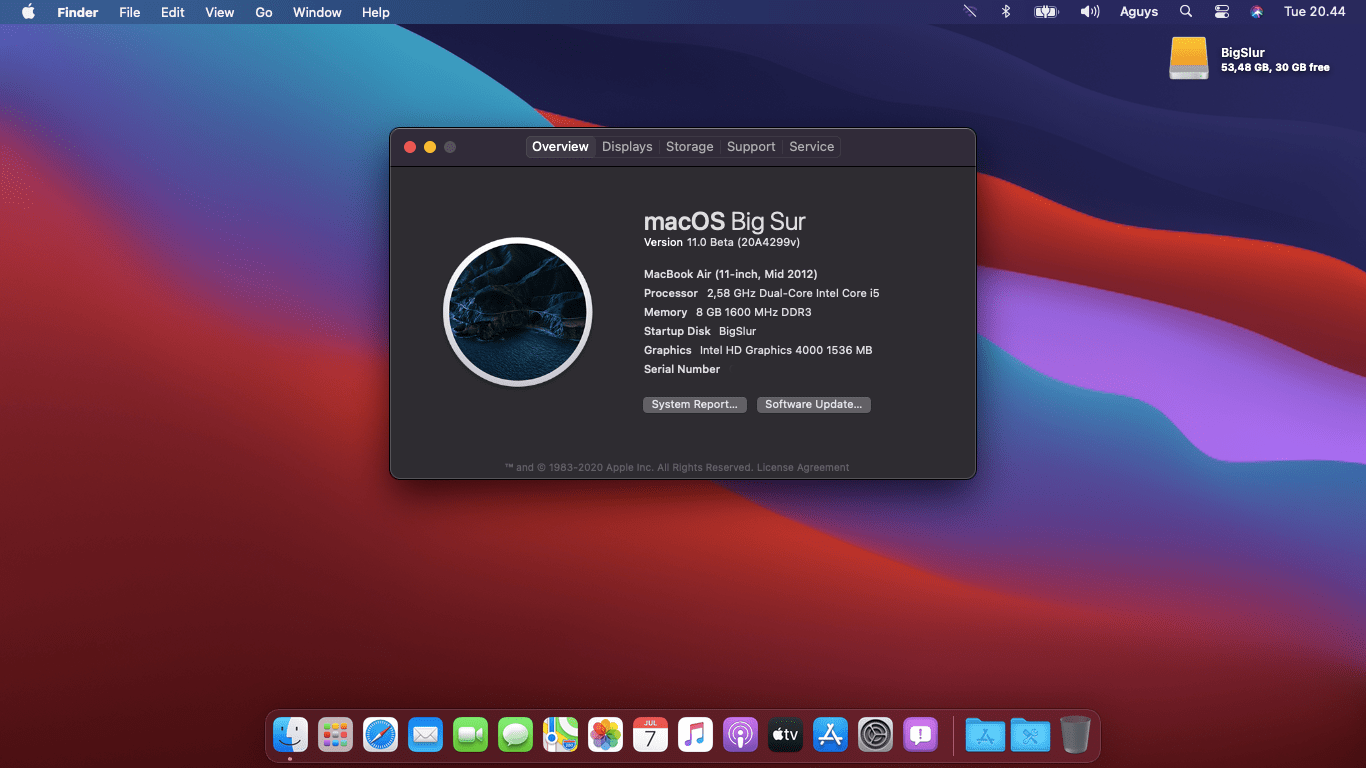
Task: Minimize the About This Mac window
Action: point(430,147)
